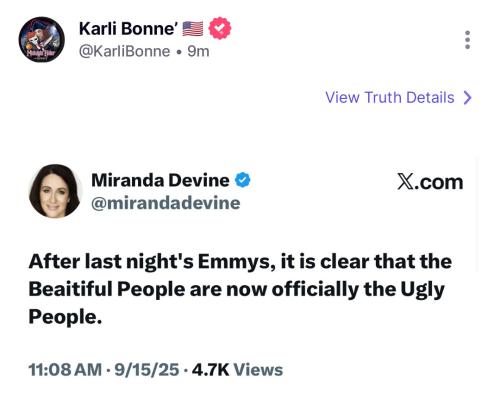Click the 11:08 AM tweet time
The width and height of the screenshot is (500, 411).
click(65, 370)
